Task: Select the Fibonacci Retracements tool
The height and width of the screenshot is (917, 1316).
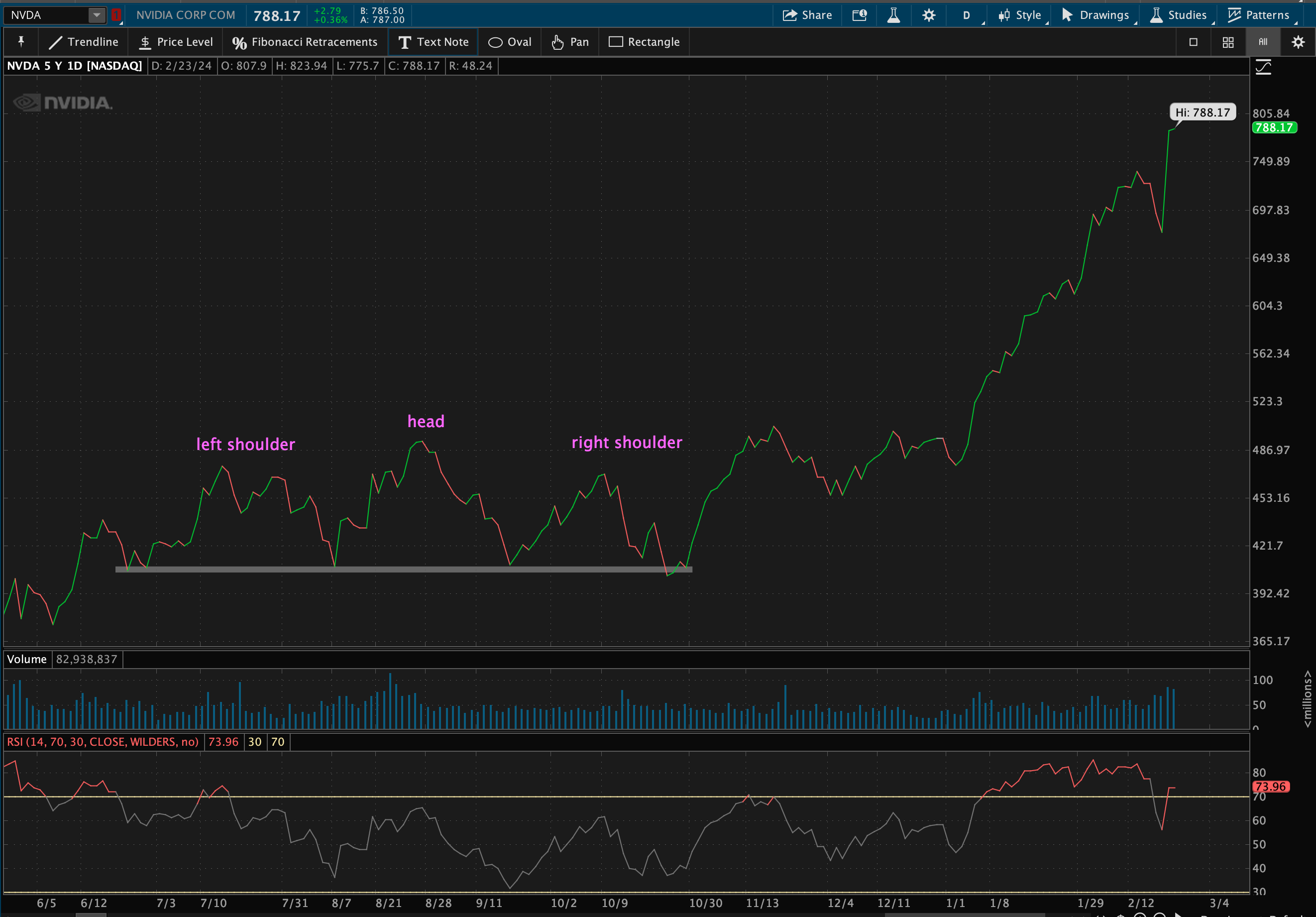Action: (x=304, y=42)
